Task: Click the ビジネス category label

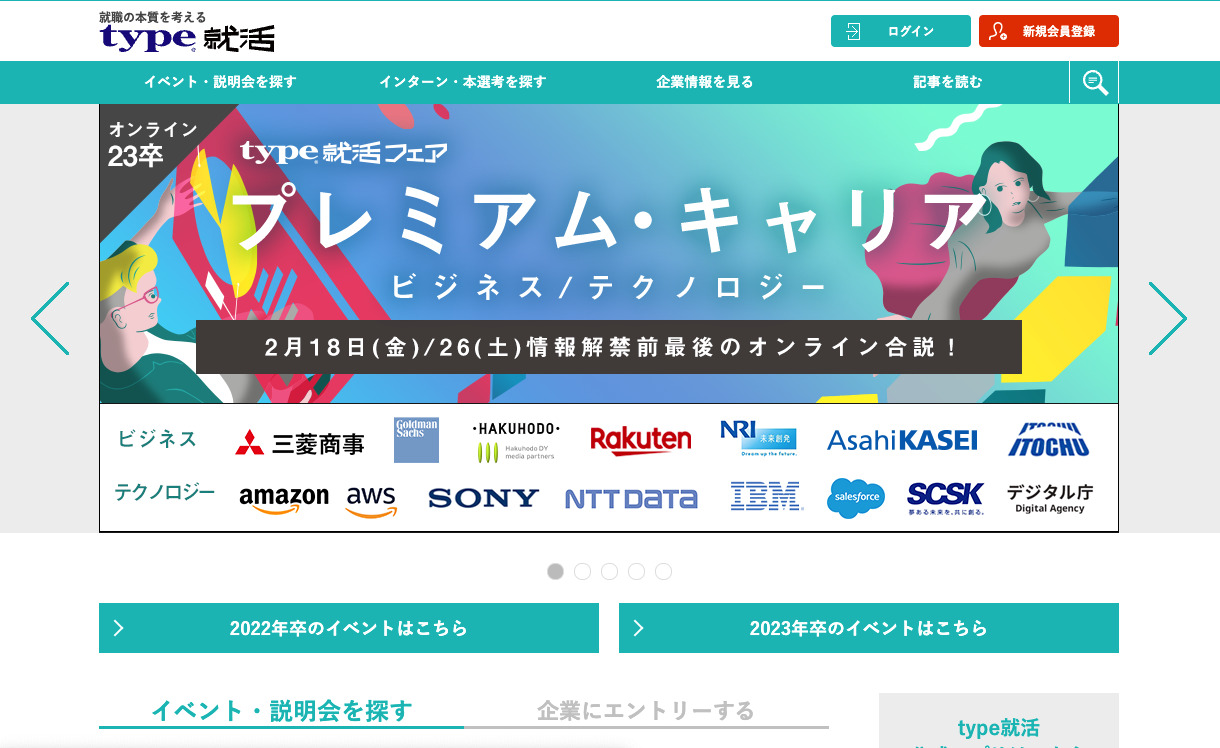Action: tap(157, 439)
